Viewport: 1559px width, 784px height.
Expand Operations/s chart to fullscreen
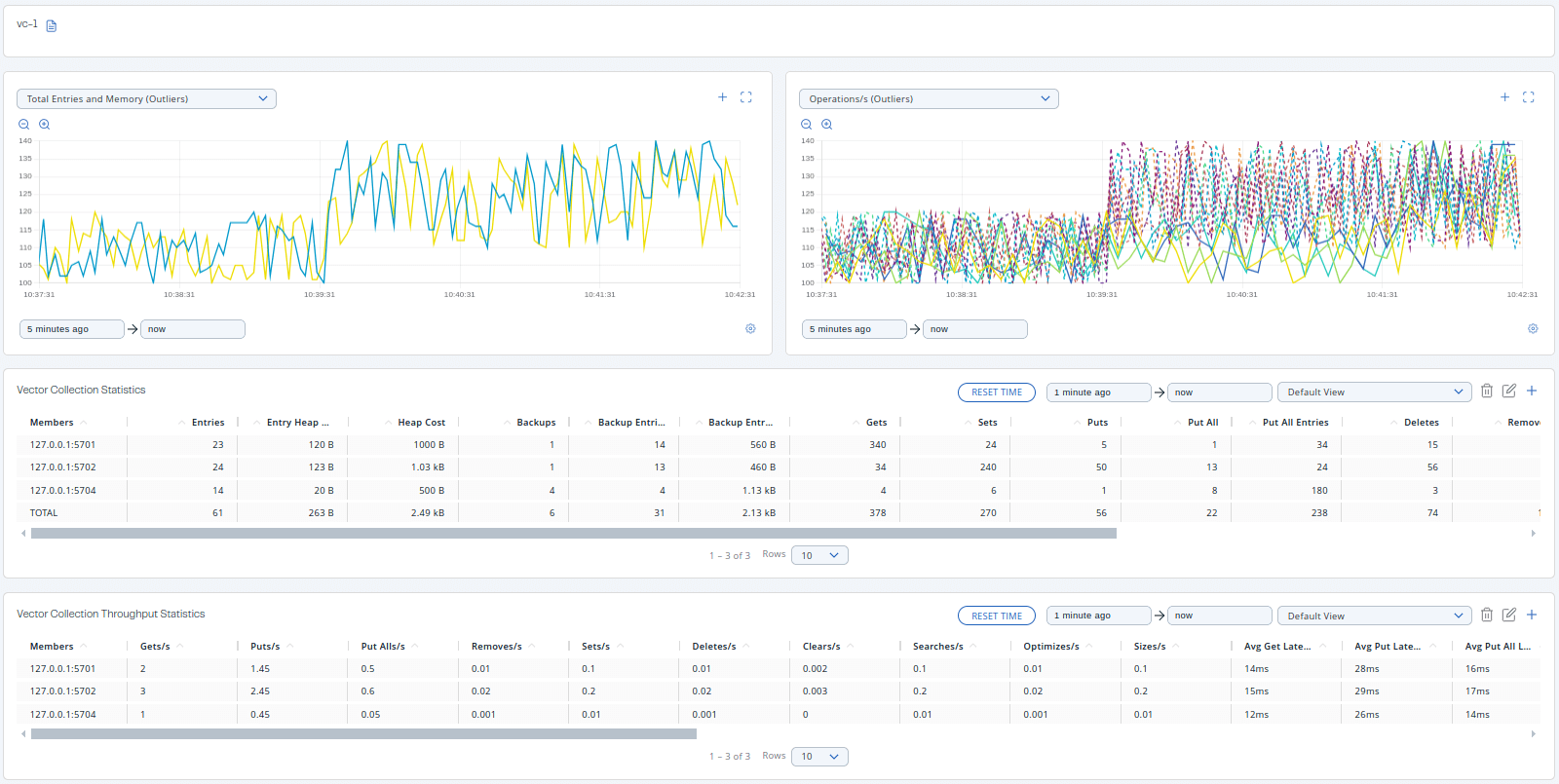[1528, 97]
